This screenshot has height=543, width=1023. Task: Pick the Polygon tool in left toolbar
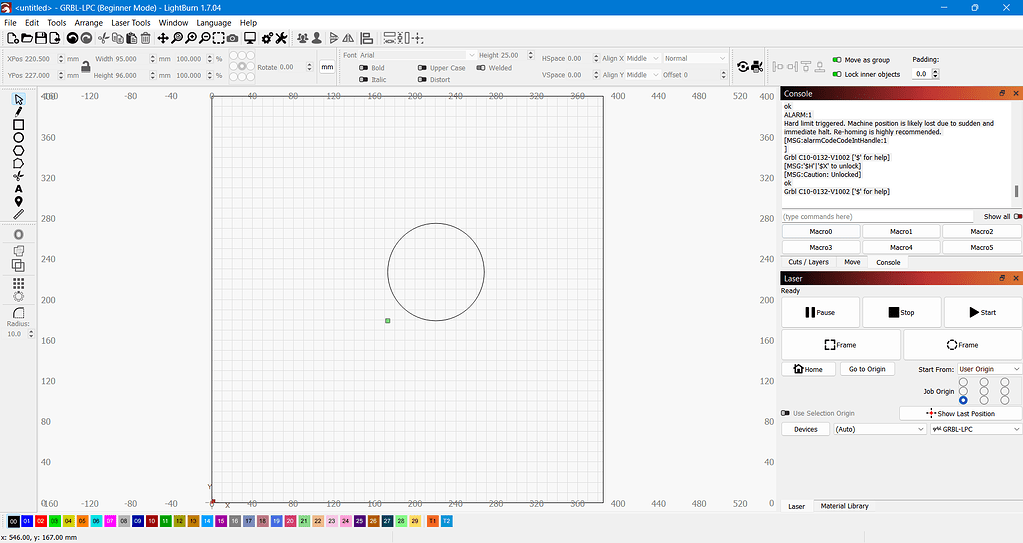(18, 151)
